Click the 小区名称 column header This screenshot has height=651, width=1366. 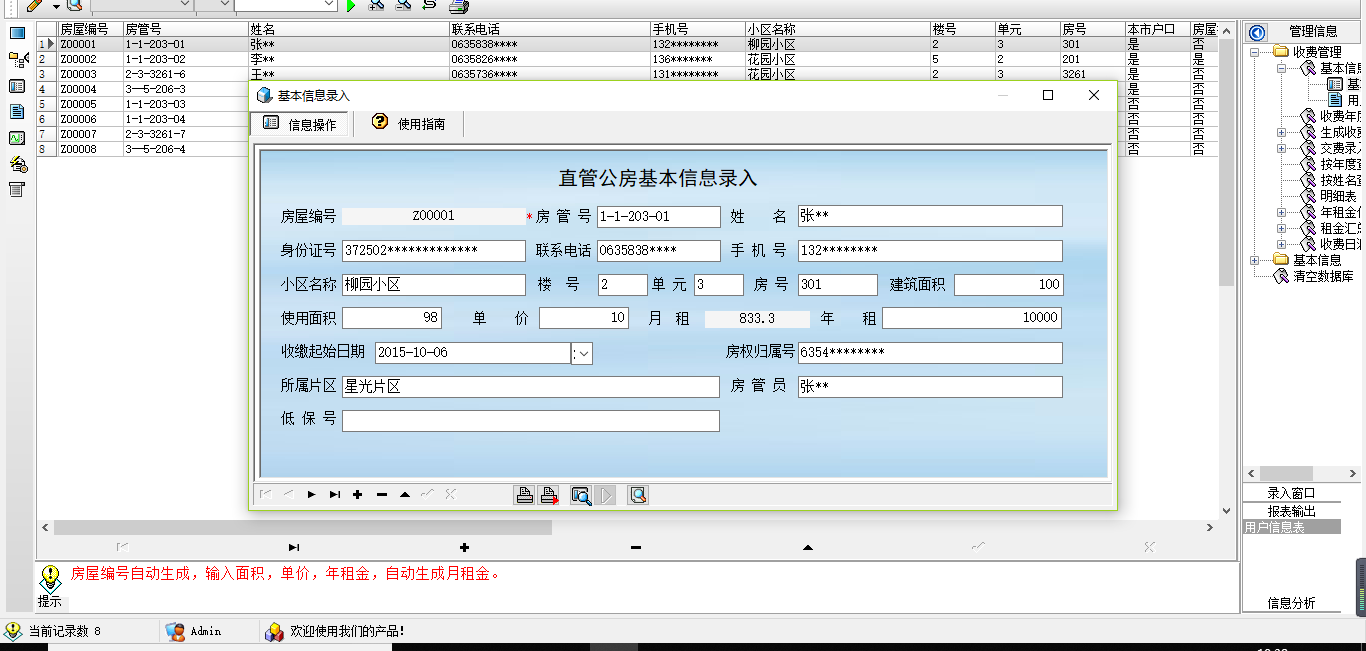pyautogui.click(x=837, y=29)
